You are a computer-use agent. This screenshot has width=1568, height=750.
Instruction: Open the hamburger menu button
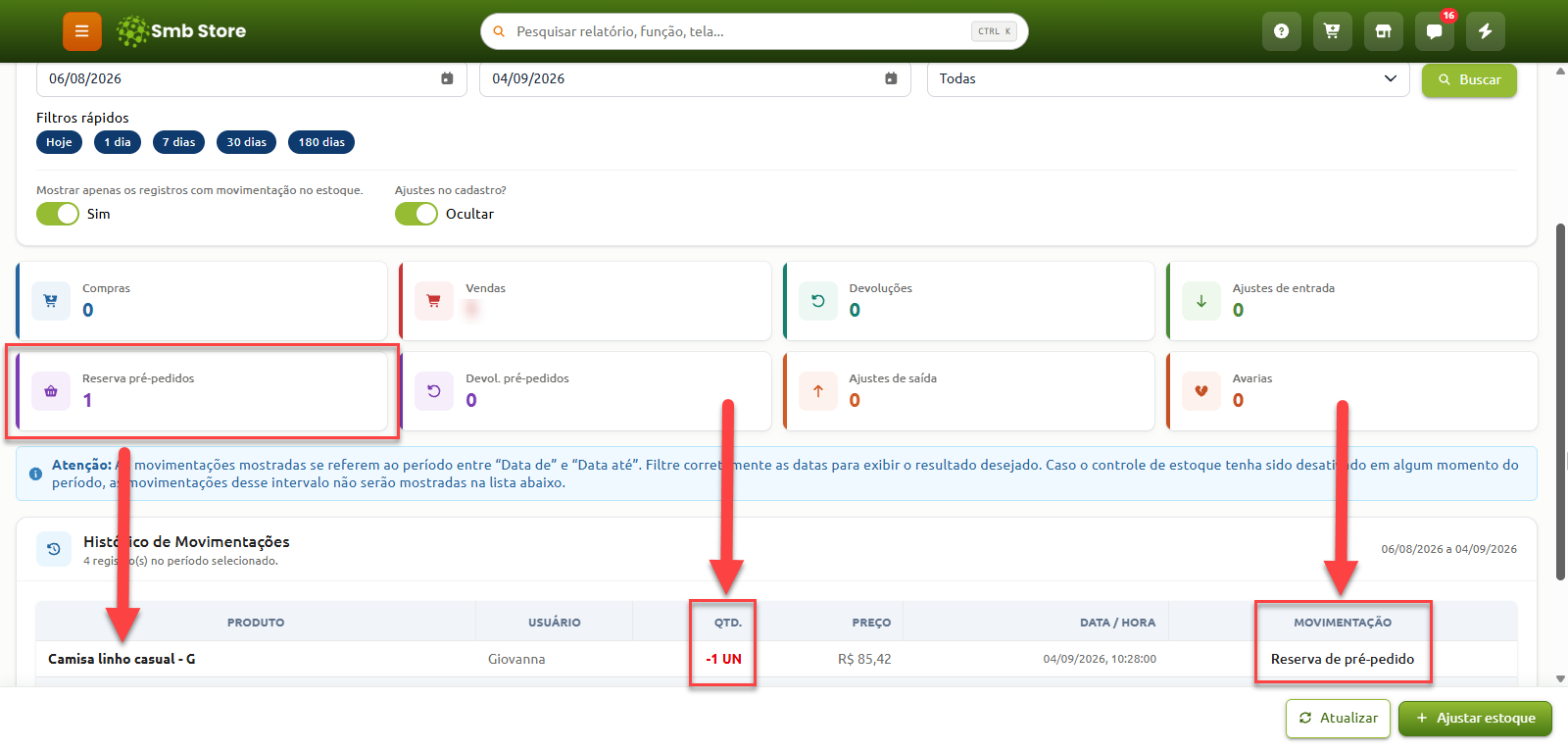point(82,31)
